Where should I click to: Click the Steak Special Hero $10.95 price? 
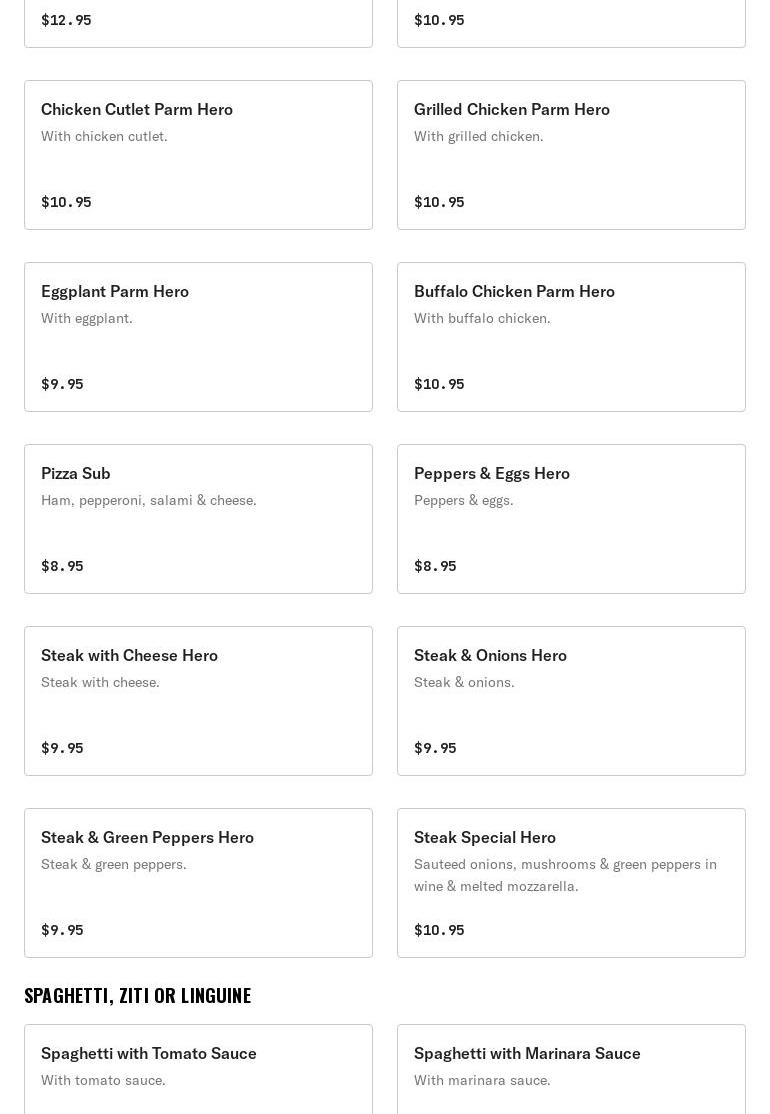click(439, 930)
